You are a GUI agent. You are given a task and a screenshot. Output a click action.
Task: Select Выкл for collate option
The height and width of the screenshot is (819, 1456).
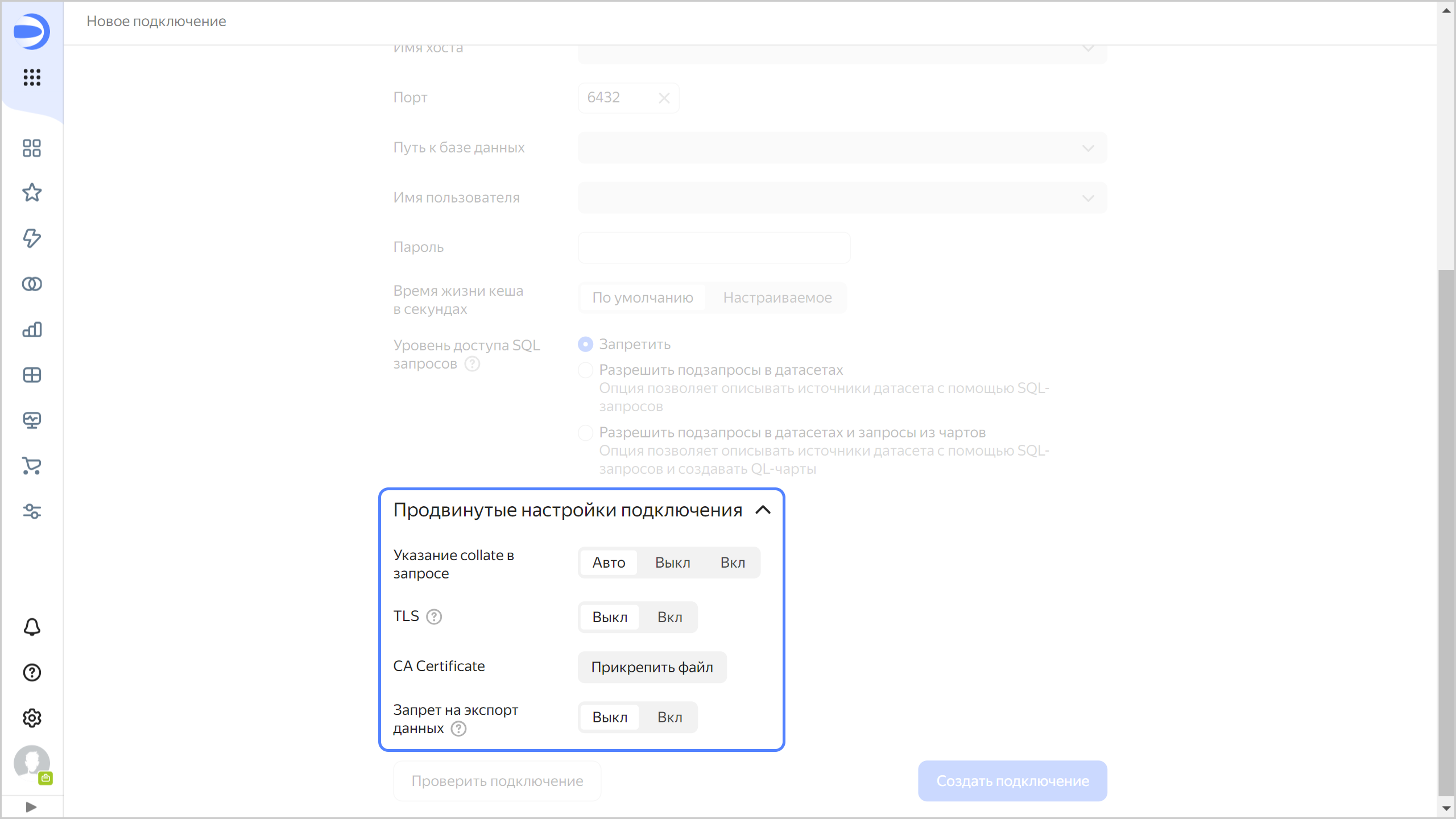point(672,562)
